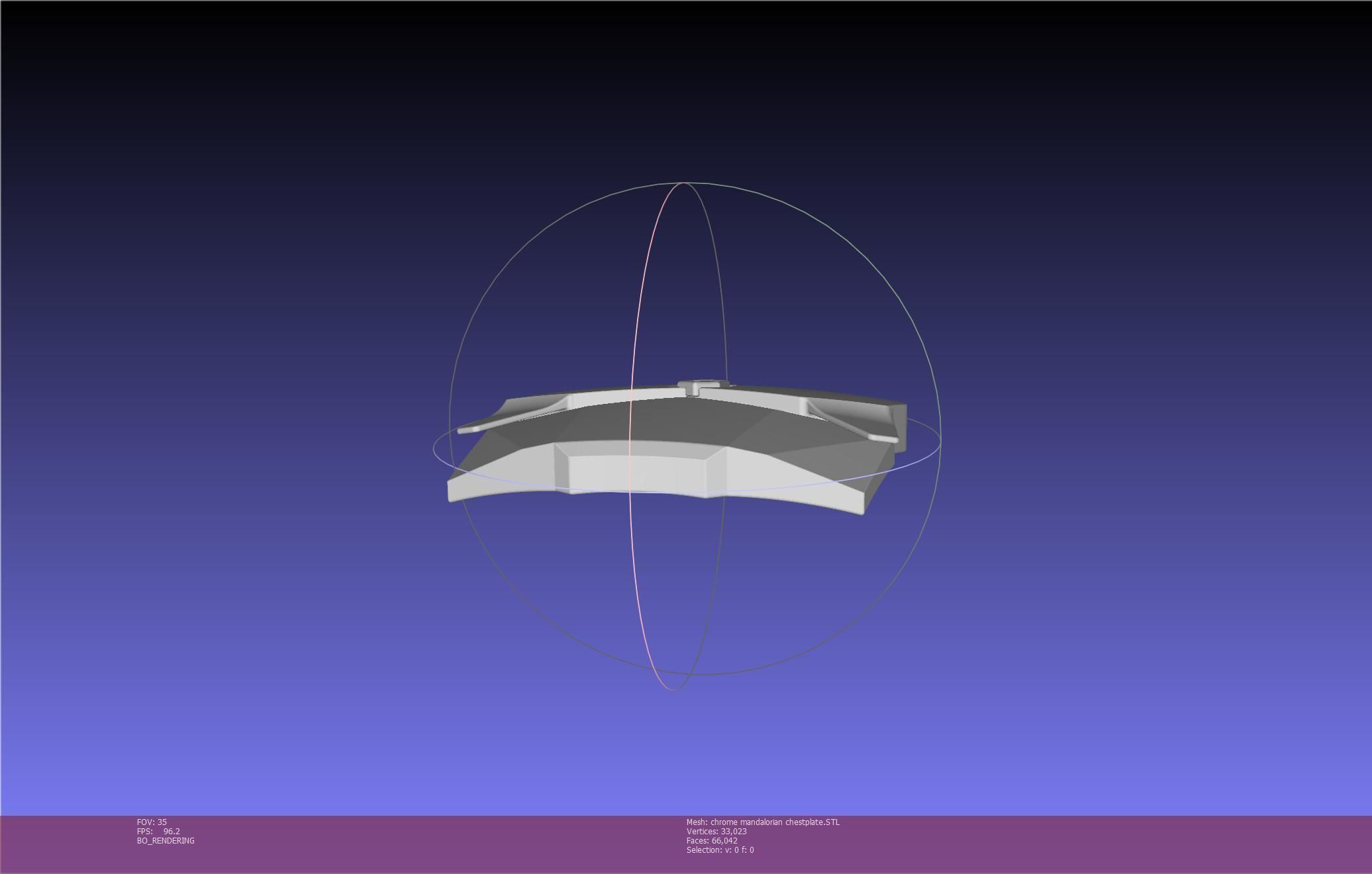
Task: Click the FOV: 35 label
Action: [152, 822]
